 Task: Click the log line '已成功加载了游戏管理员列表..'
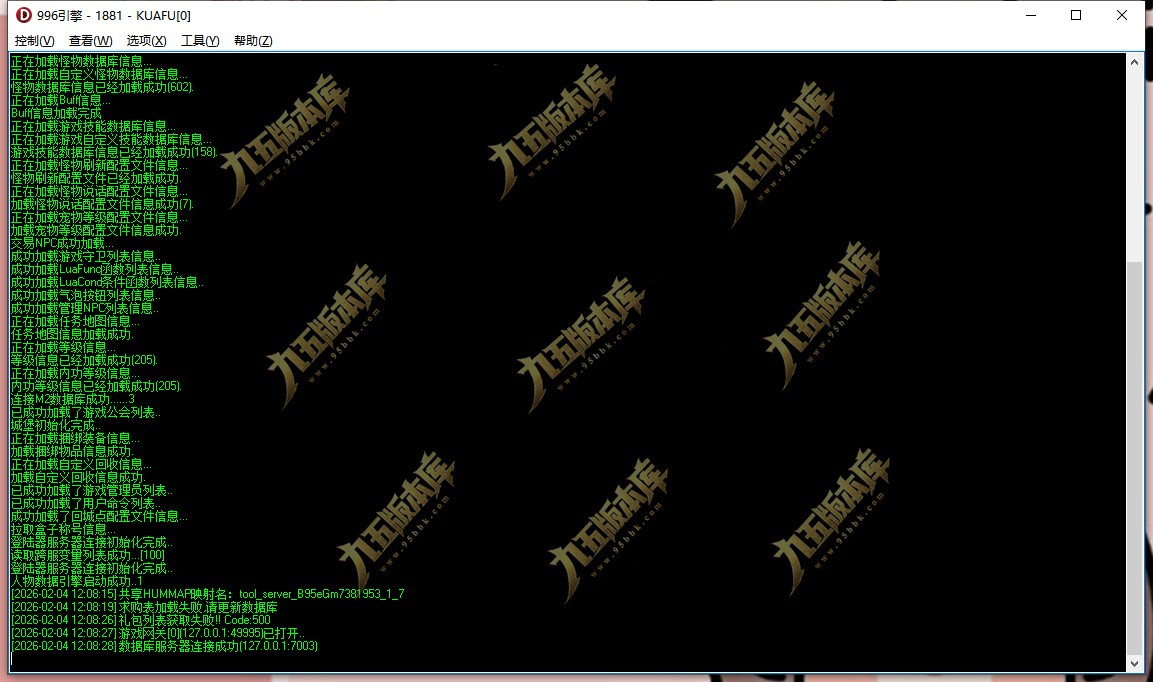tap(92, 491)
